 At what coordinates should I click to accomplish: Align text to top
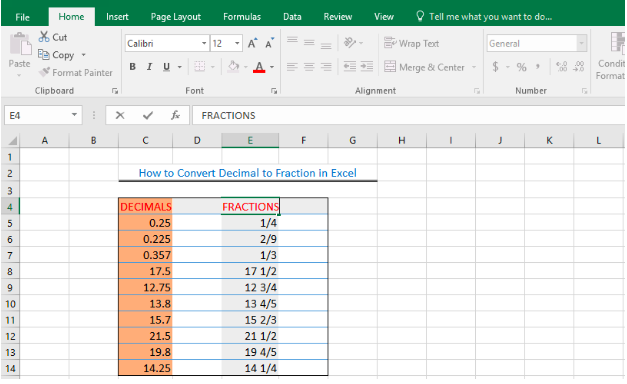292,40
